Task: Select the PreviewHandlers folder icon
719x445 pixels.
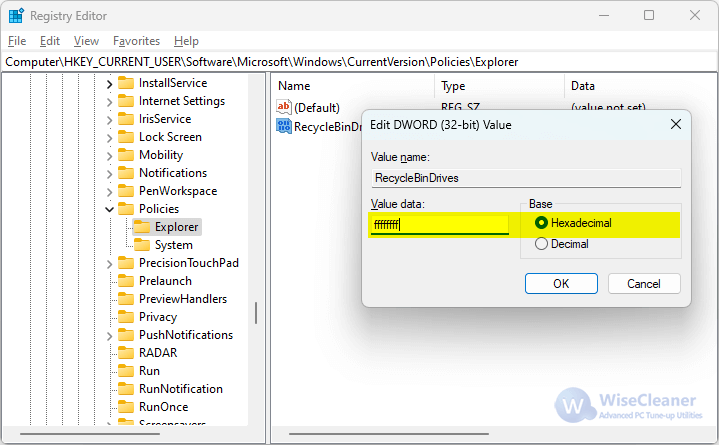Action: (x=126, y=299)
